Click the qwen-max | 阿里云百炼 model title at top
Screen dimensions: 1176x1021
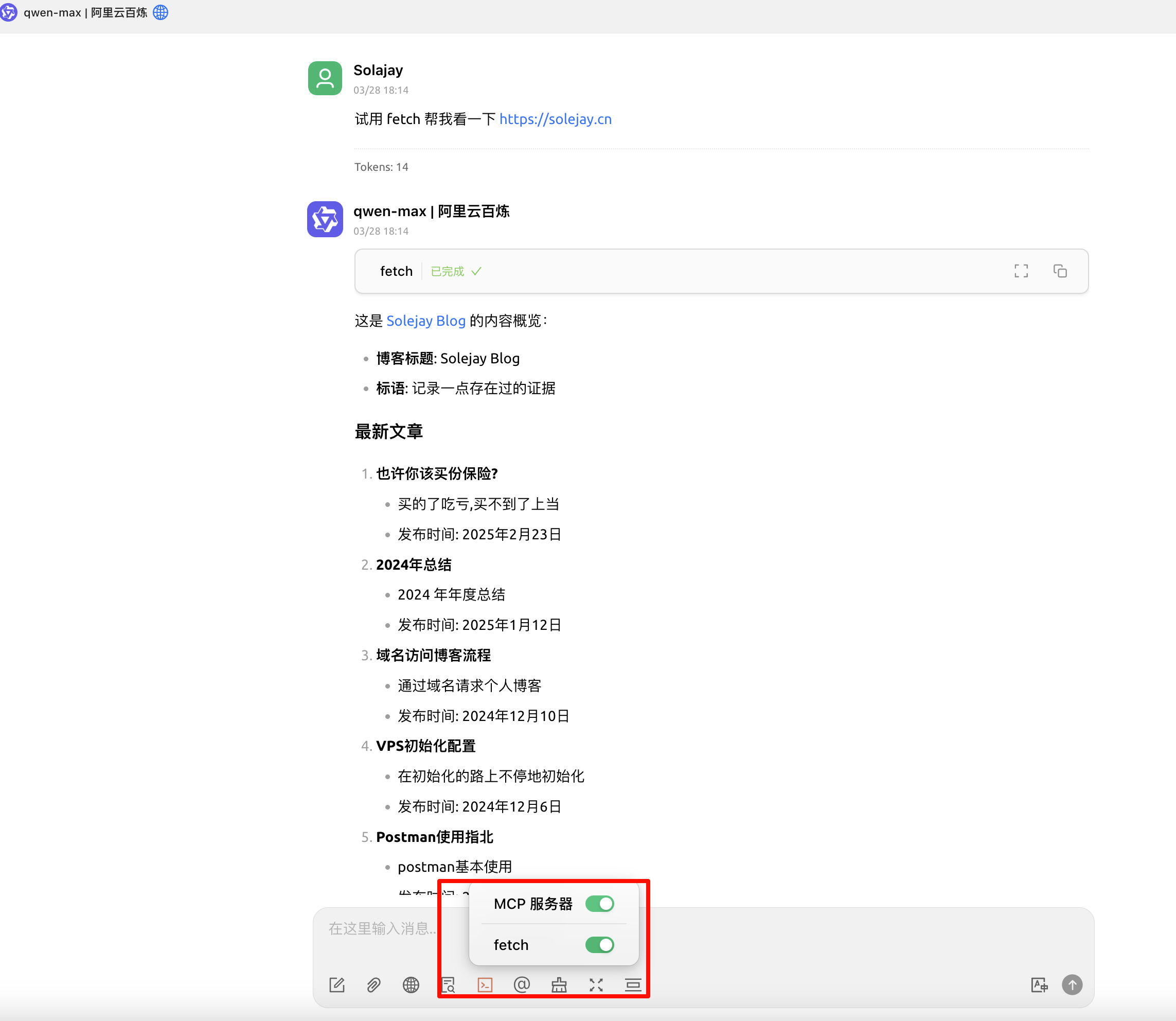85,12
